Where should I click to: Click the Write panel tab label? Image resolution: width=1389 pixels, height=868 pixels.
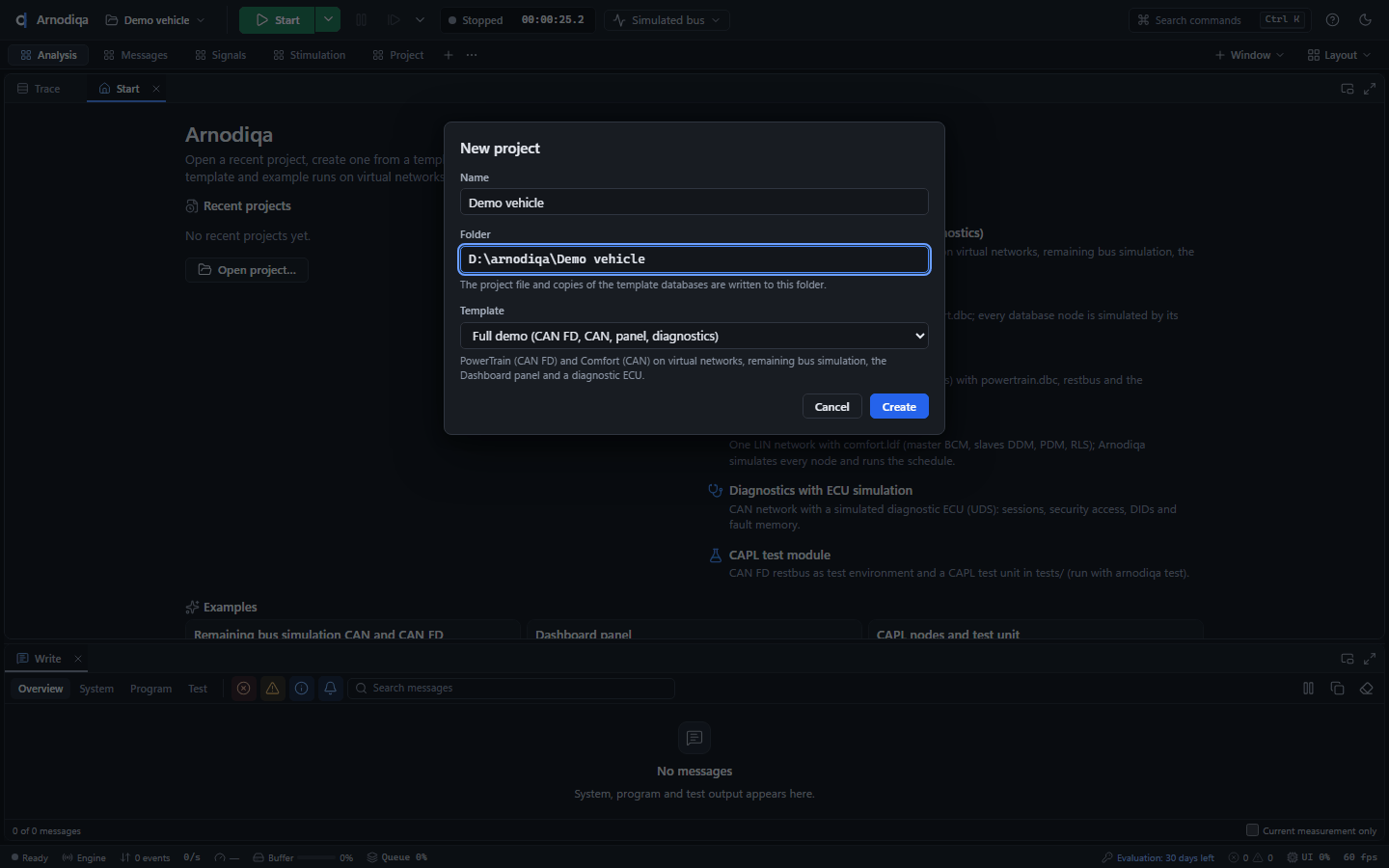tap(47, 659)
